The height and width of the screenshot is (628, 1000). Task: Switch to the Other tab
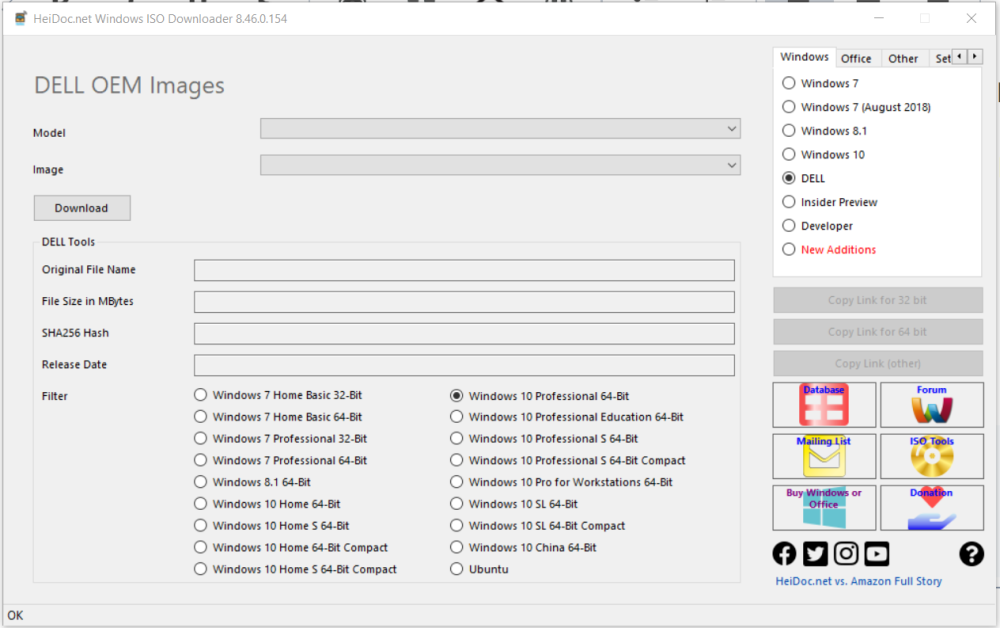pos(903,59)
